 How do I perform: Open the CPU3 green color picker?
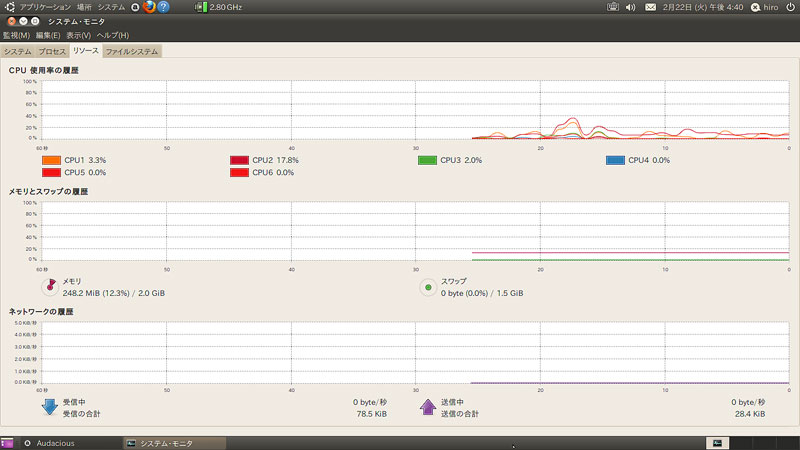[x=427, y=160]
